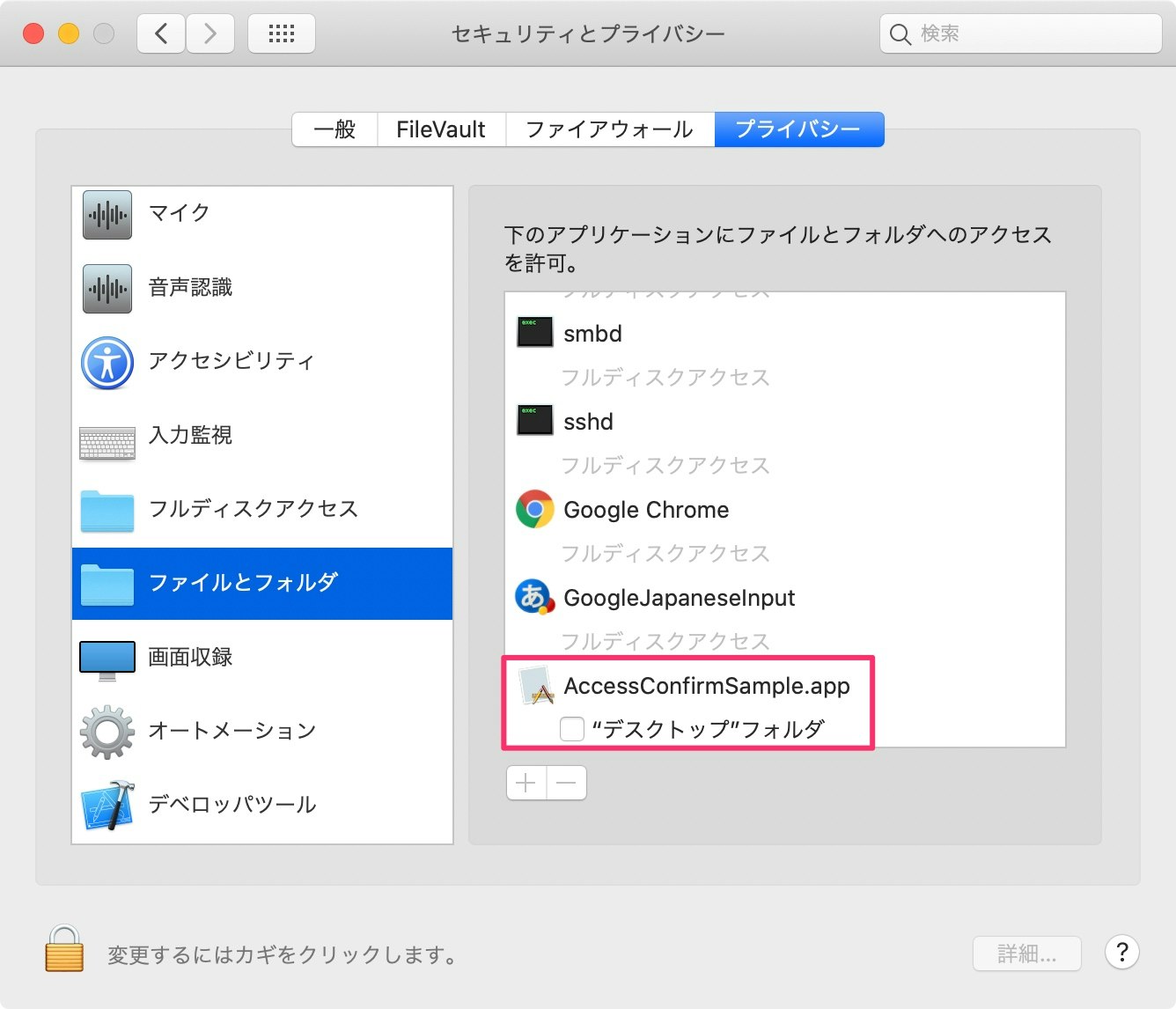The width and height of the screenshot is (1176, 1009).
Task: Select the GoogleJapaneseInput app name
Action: 680,598
